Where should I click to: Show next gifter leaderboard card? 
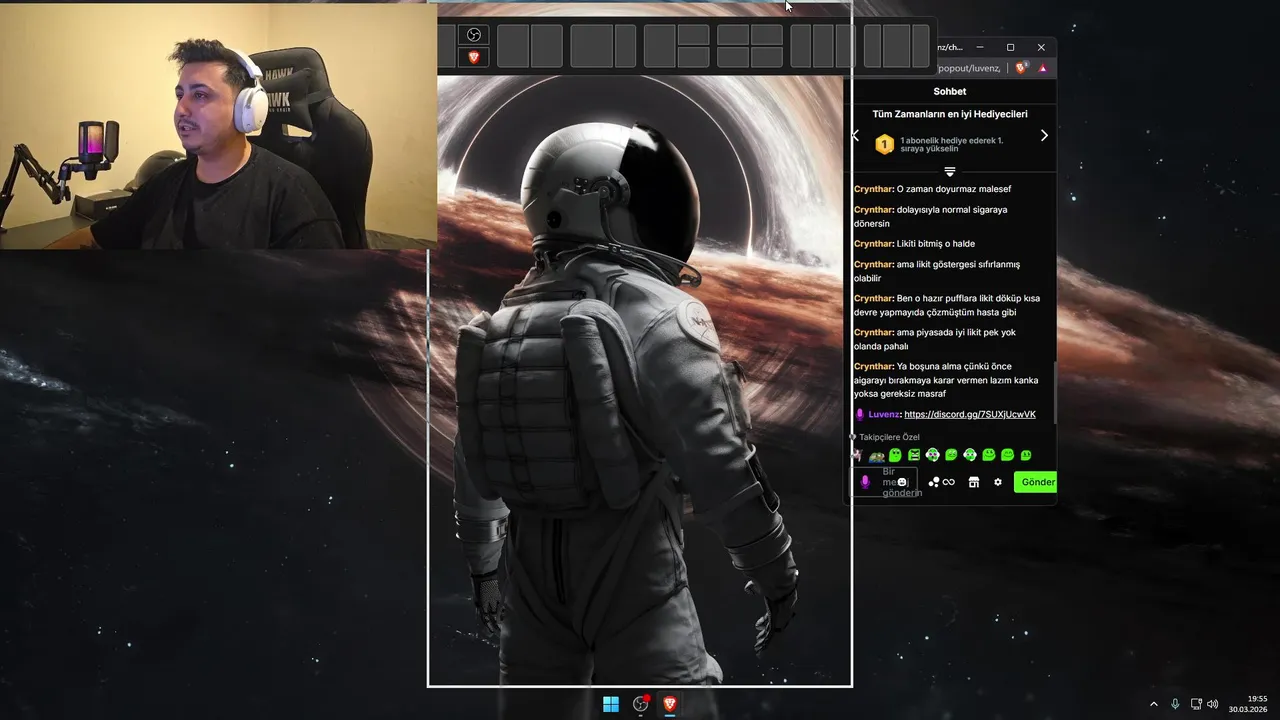pyautogui.click(x=1044, y=135)
